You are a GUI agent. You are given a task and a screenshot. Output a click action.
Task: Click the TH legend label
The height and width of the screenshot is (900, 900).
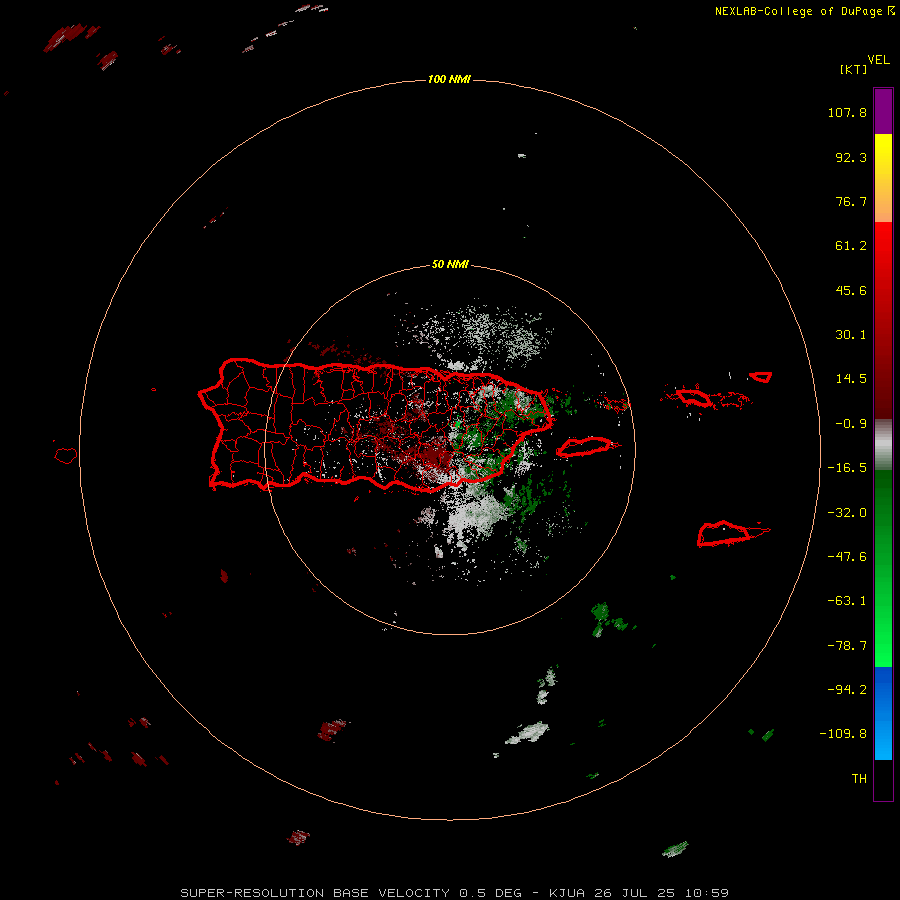click(x=859, y=779)
